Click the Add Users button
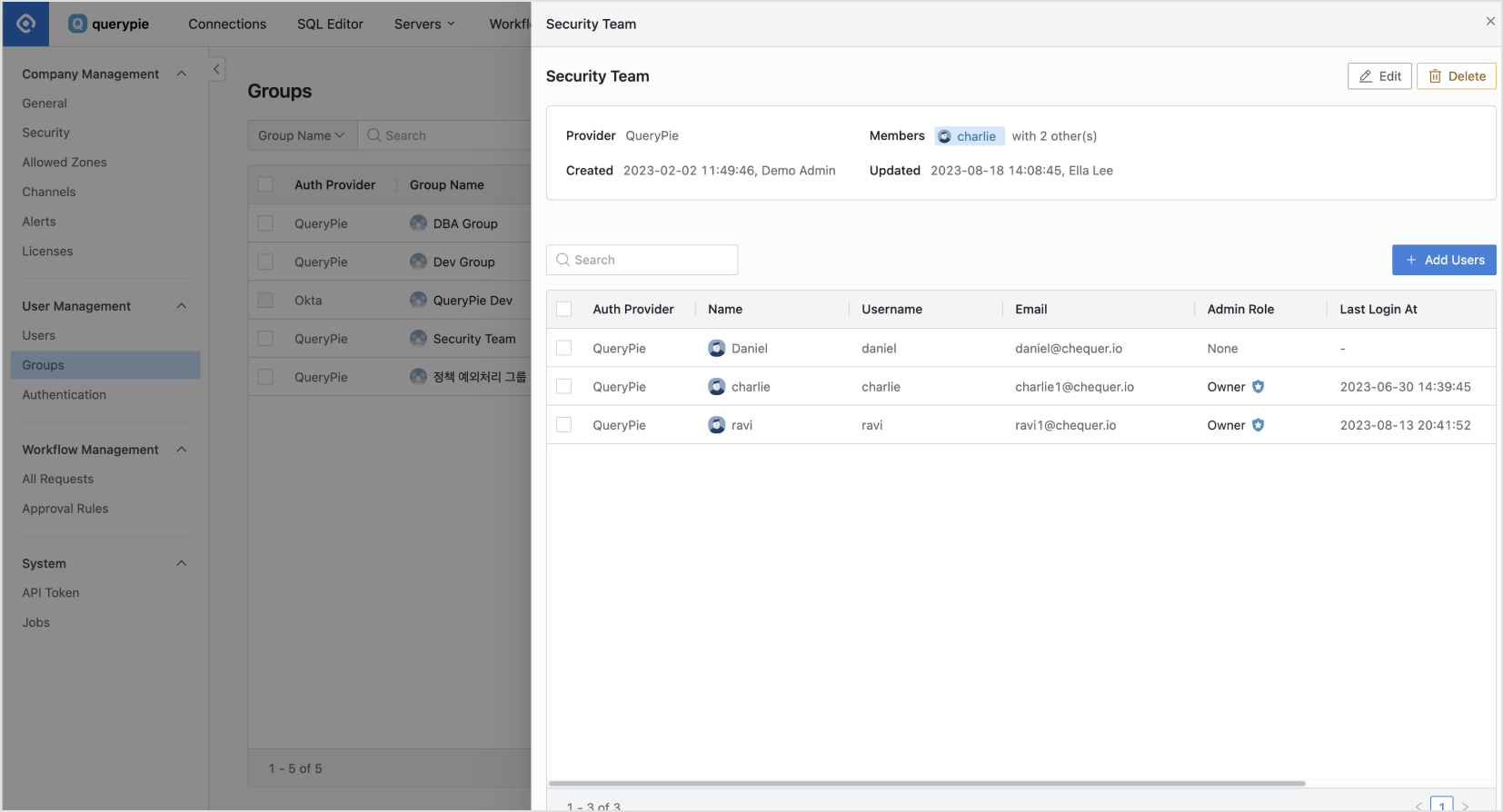The image size is (1503, 812). [x=1444, y=260]
